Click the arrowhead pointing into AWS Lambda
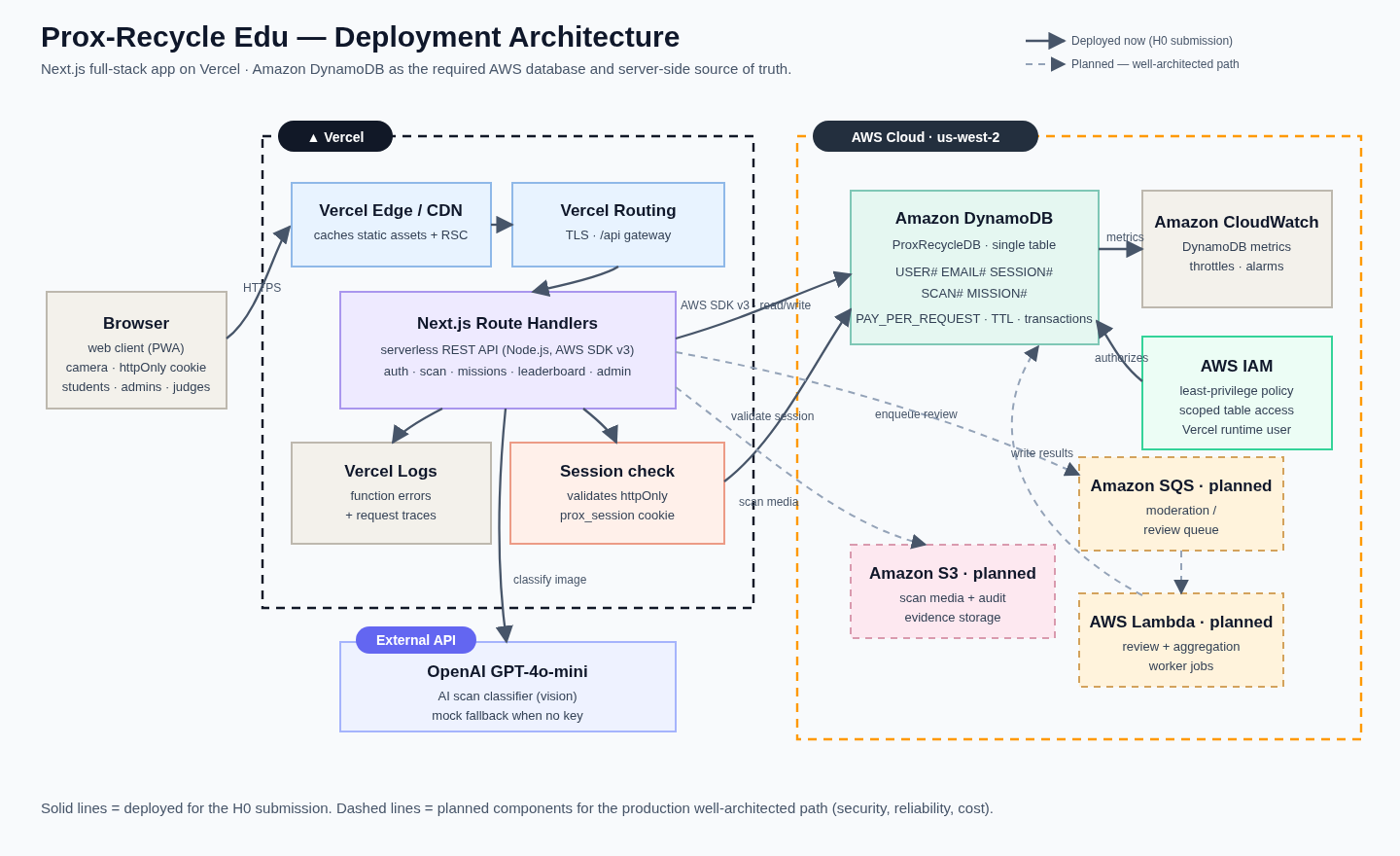1400x856 pixels. click(1181, 587)
